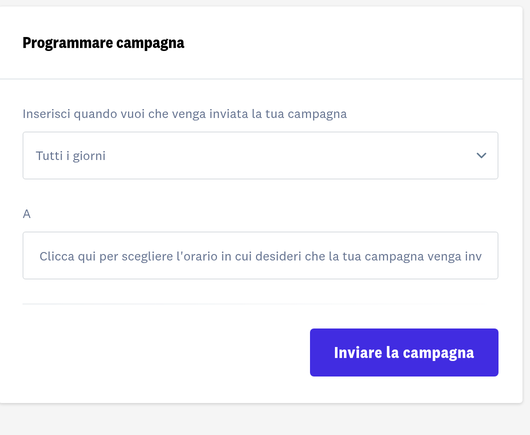Expand the campaign frequency selector

pos(260,155)
